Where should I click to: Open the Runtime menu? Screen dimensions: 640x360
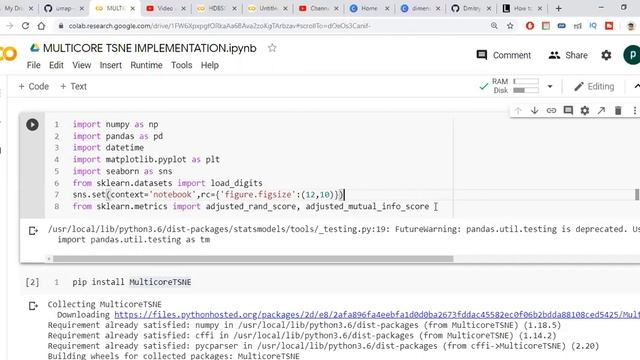click(147, 65)
